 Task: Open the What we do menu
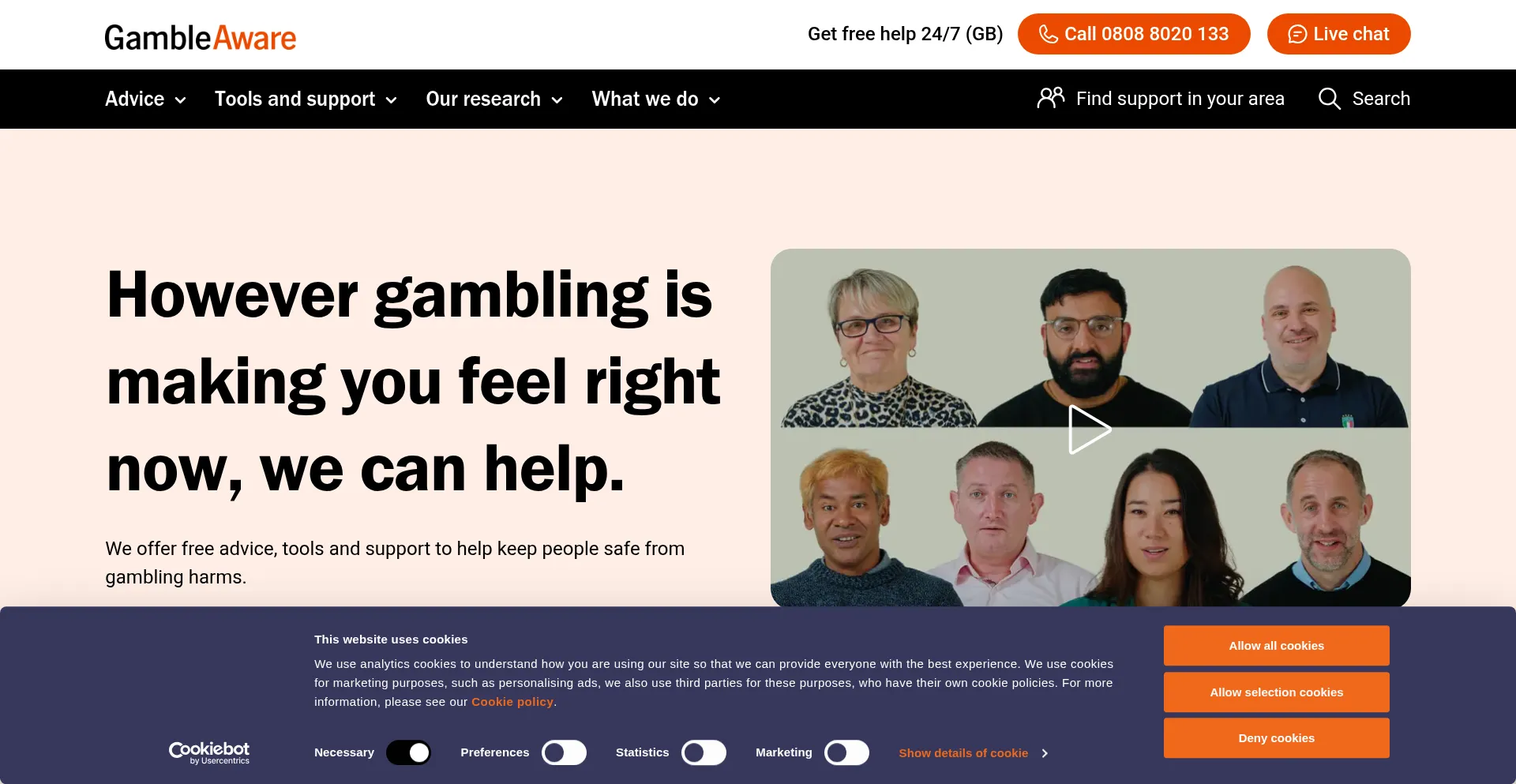[x=656, y=99]
